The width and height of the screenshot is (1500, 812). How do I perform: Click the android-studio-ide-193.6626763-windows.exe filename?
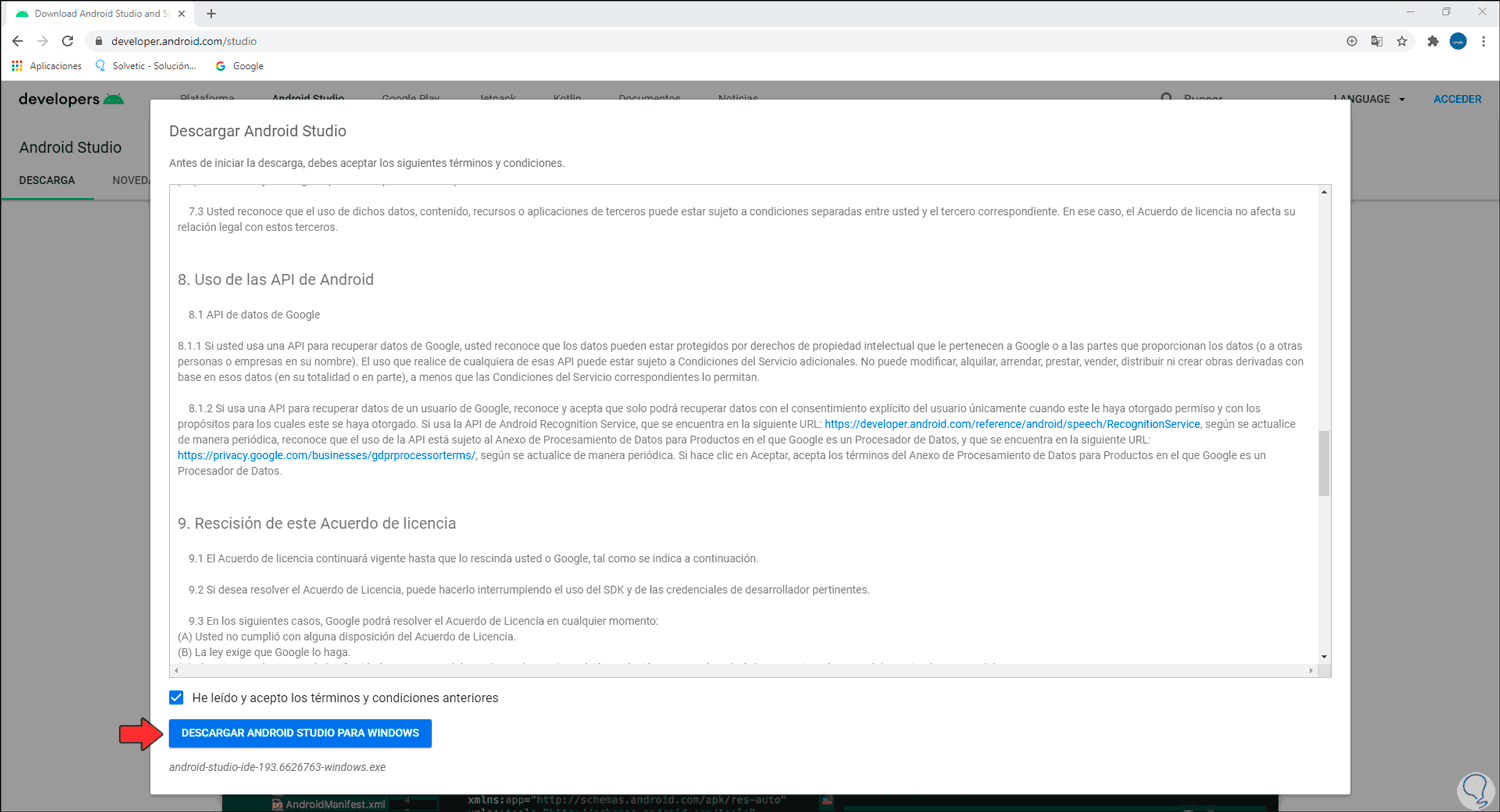(x=277, y=767)
